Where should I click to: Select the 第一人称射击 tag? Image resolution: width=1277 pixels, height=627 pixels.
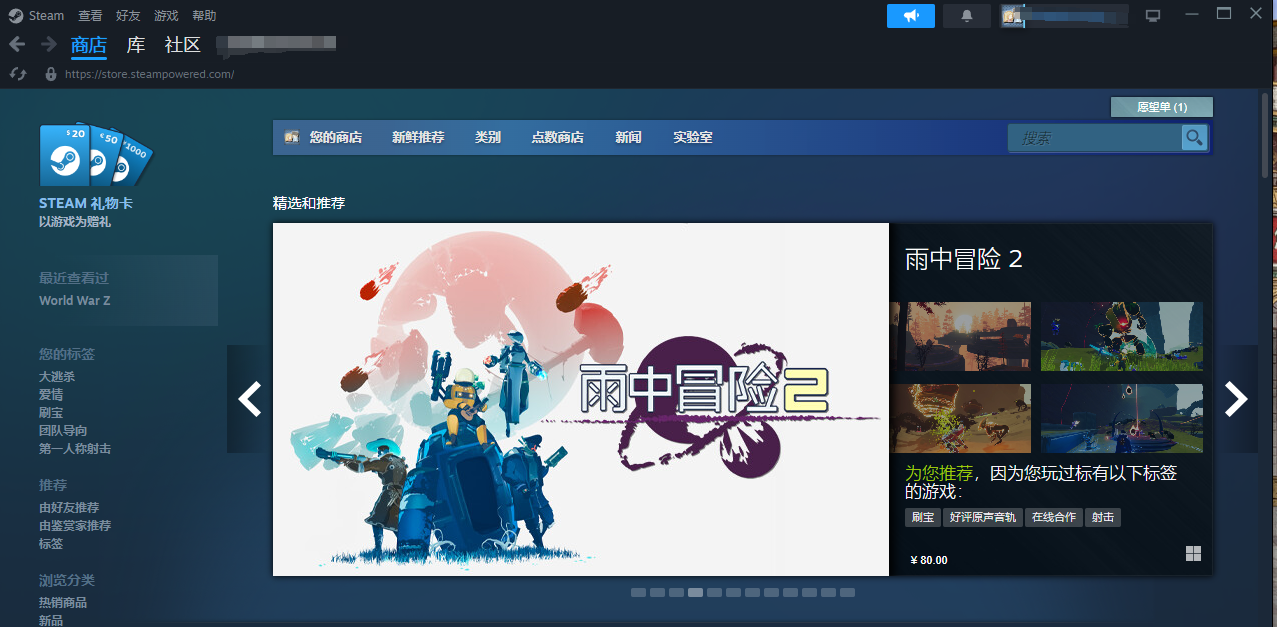75,449
